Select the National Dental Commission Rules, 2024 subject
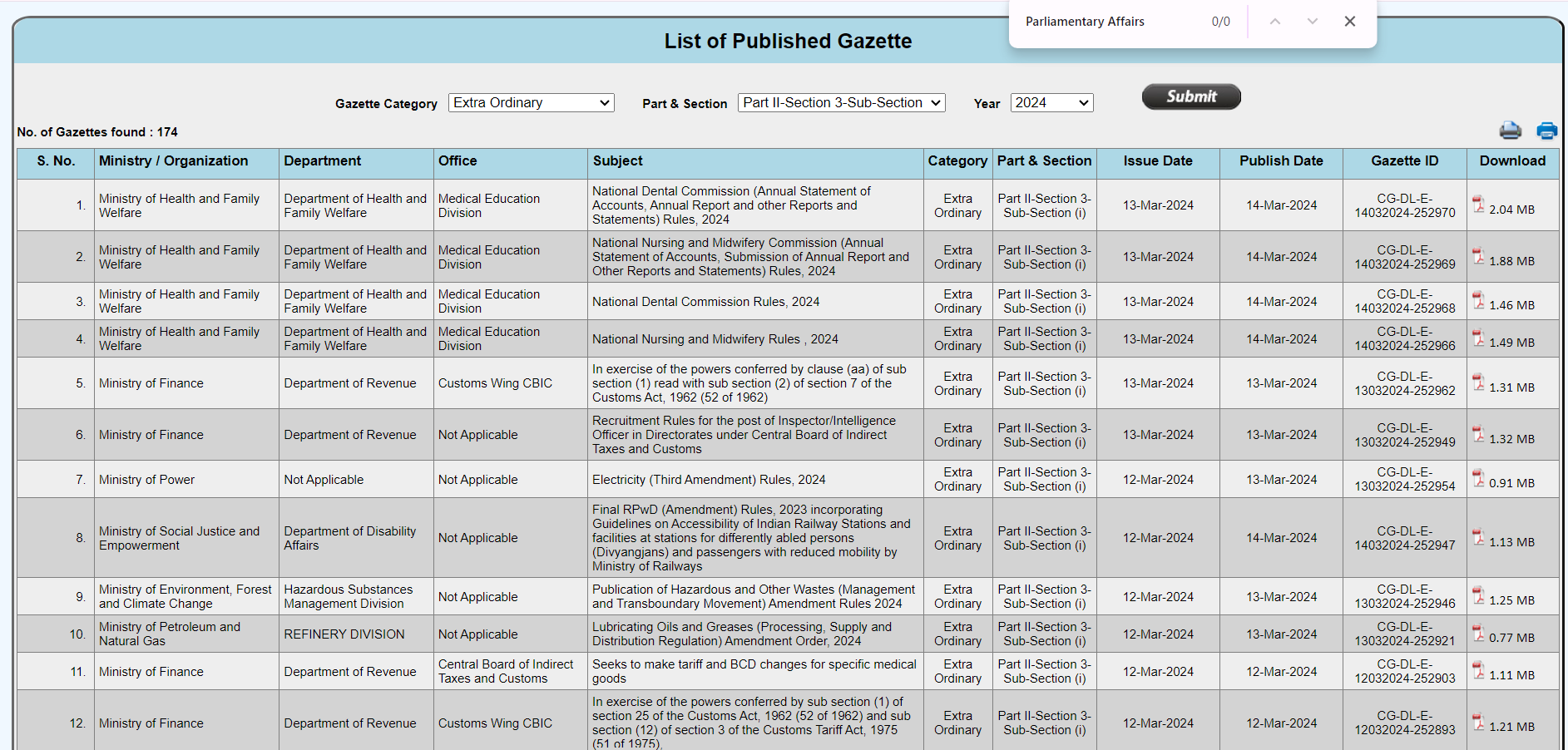 (x=705, y=302)
